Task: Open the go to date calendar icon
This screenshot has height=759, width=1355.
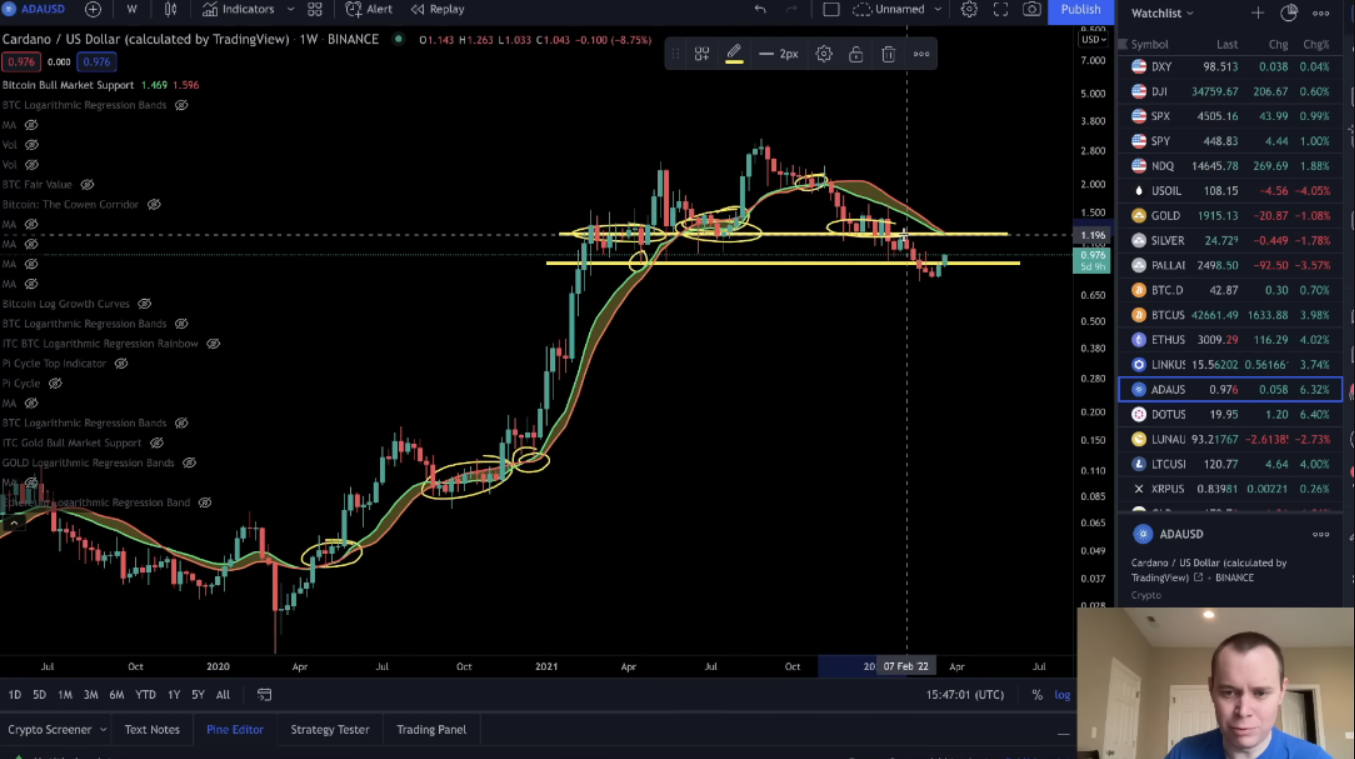Action: click(264, 694)
